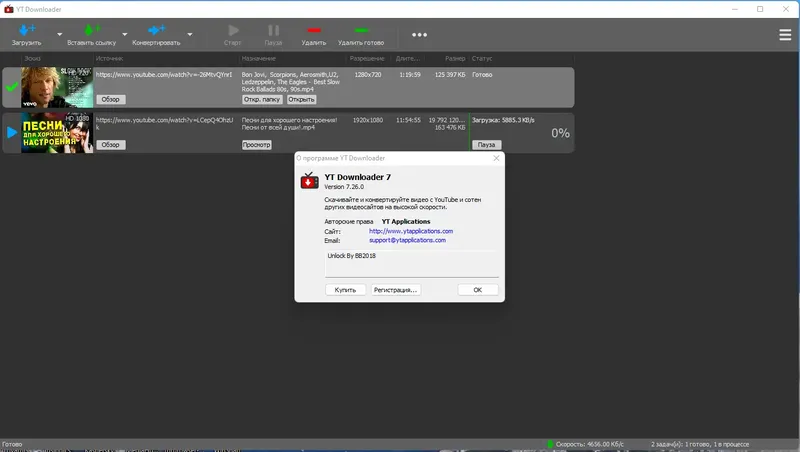
Task: Click the Назначение column header
Action: click(259, 59)
